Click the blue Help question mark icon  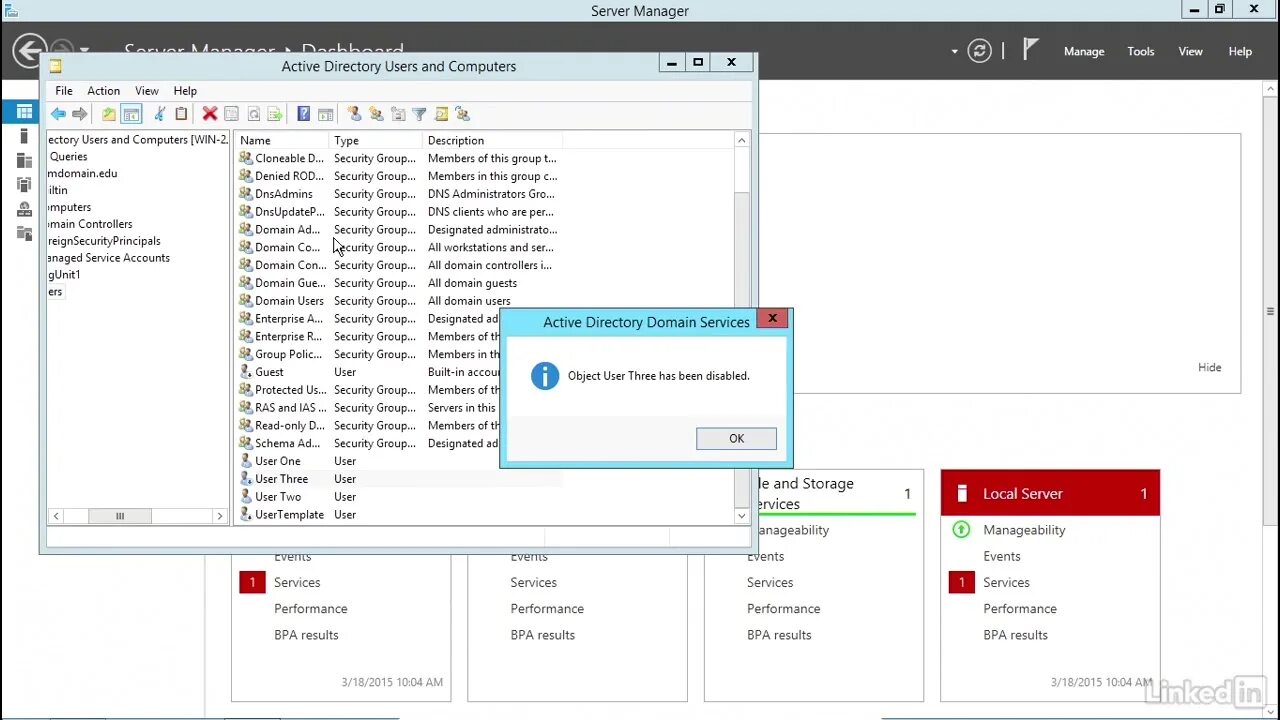[304, 114]
